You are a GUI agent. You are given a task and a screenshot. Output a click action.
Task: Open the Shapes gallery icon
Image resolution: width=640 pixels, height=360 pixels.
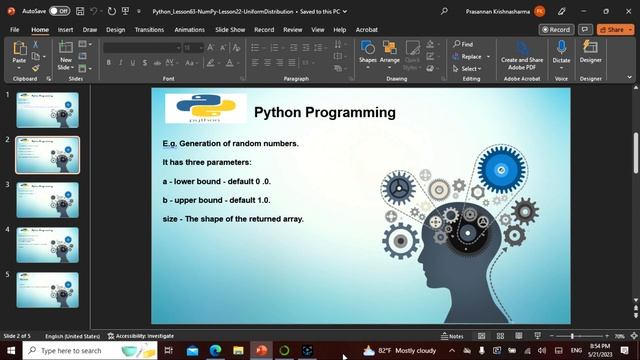[368, 48]
